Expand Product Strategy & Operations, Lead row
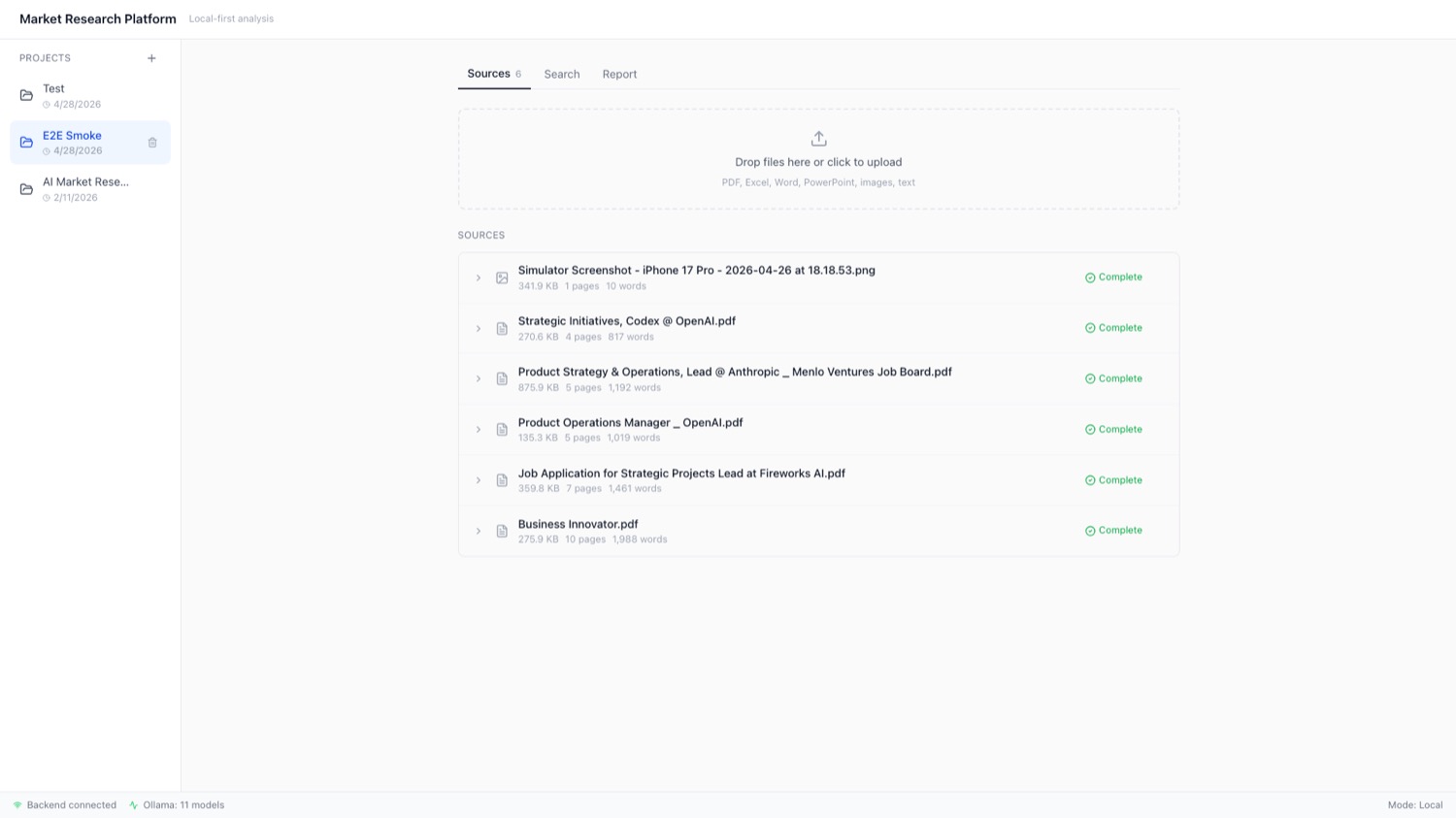Image resolution: width=1456 pixels, height=818 pixels. tap(479, 378)
